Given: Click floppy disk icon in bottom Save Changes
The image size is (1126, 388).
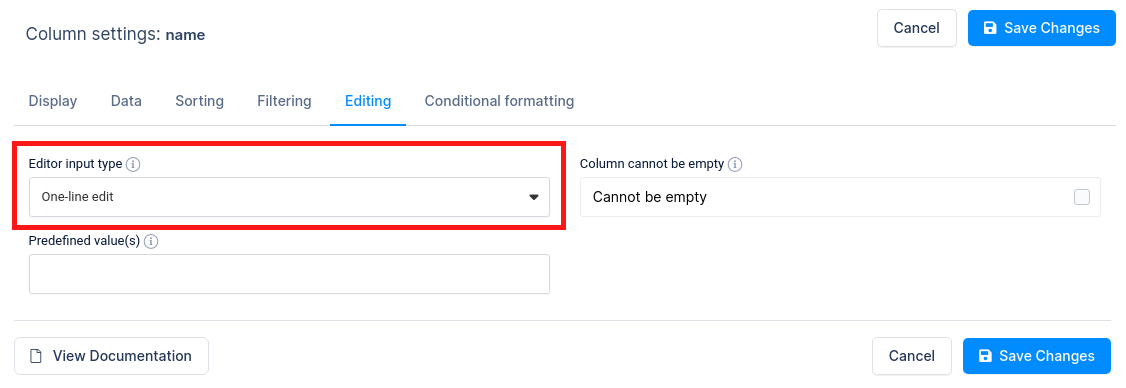Looking at the screenshot, I should [x=985, y=356].
